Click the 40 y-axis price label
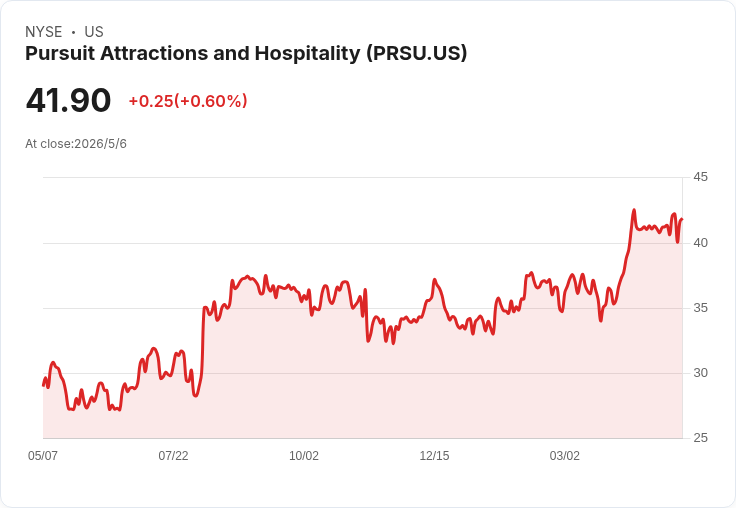 pos(700,243)
